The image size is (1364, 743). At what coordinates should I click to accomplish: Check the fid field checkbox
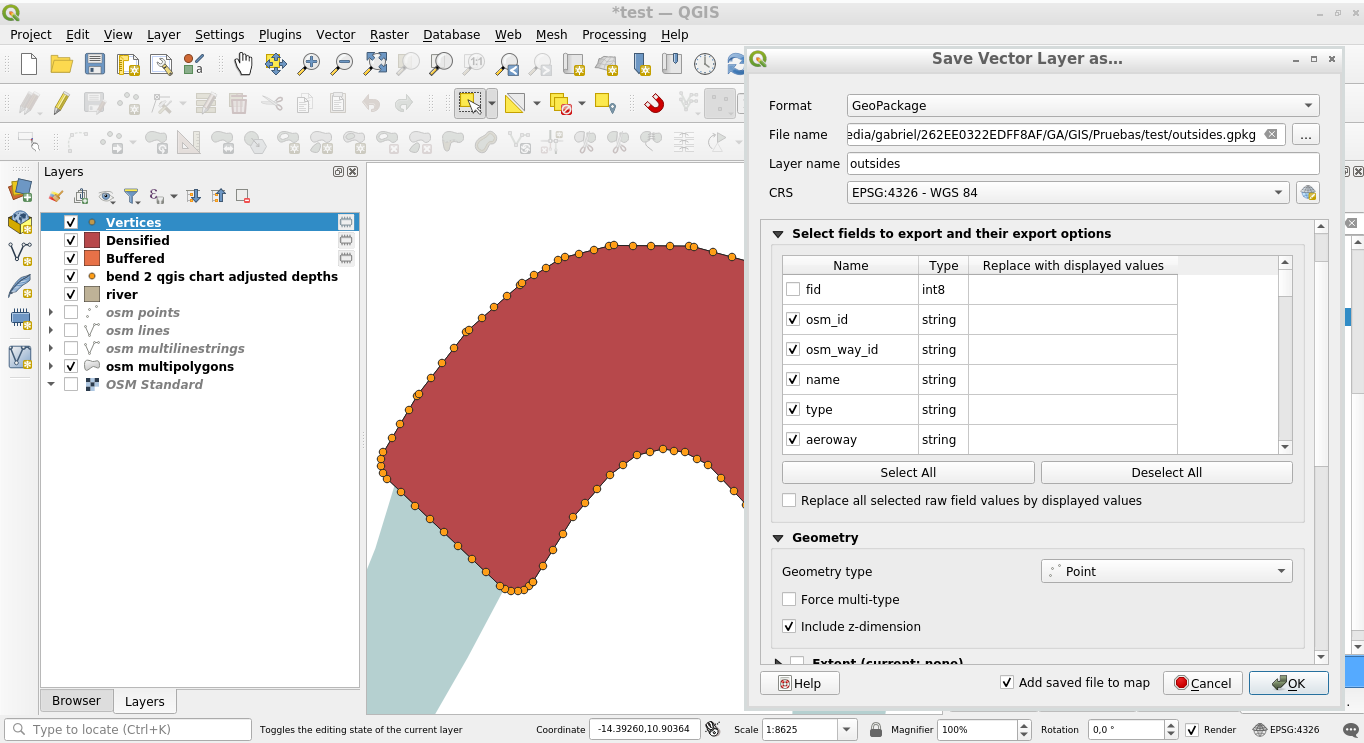pos(793,289)
